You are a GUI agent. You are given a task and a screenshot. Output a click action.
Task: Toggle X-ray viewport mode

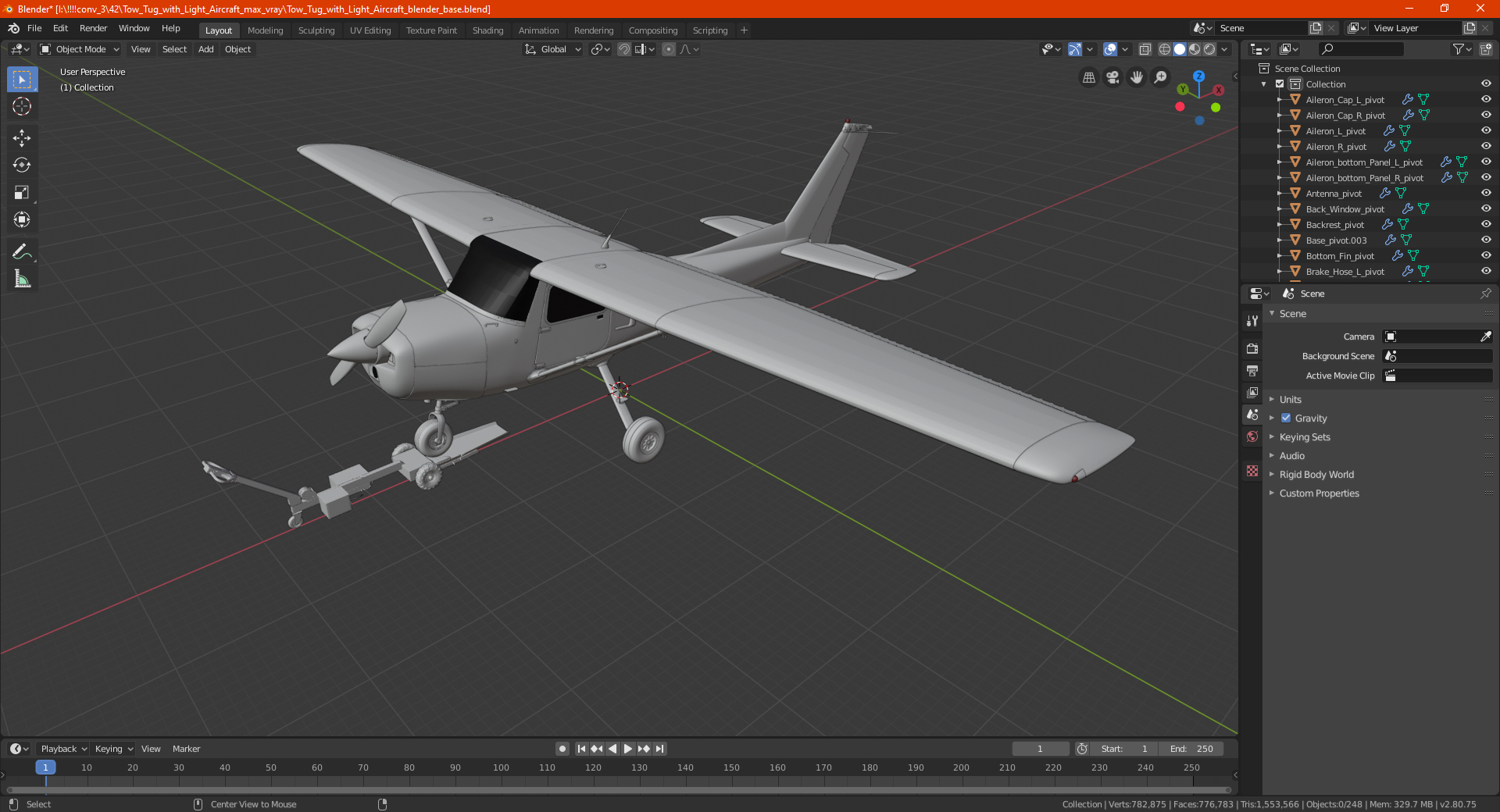1145,49
